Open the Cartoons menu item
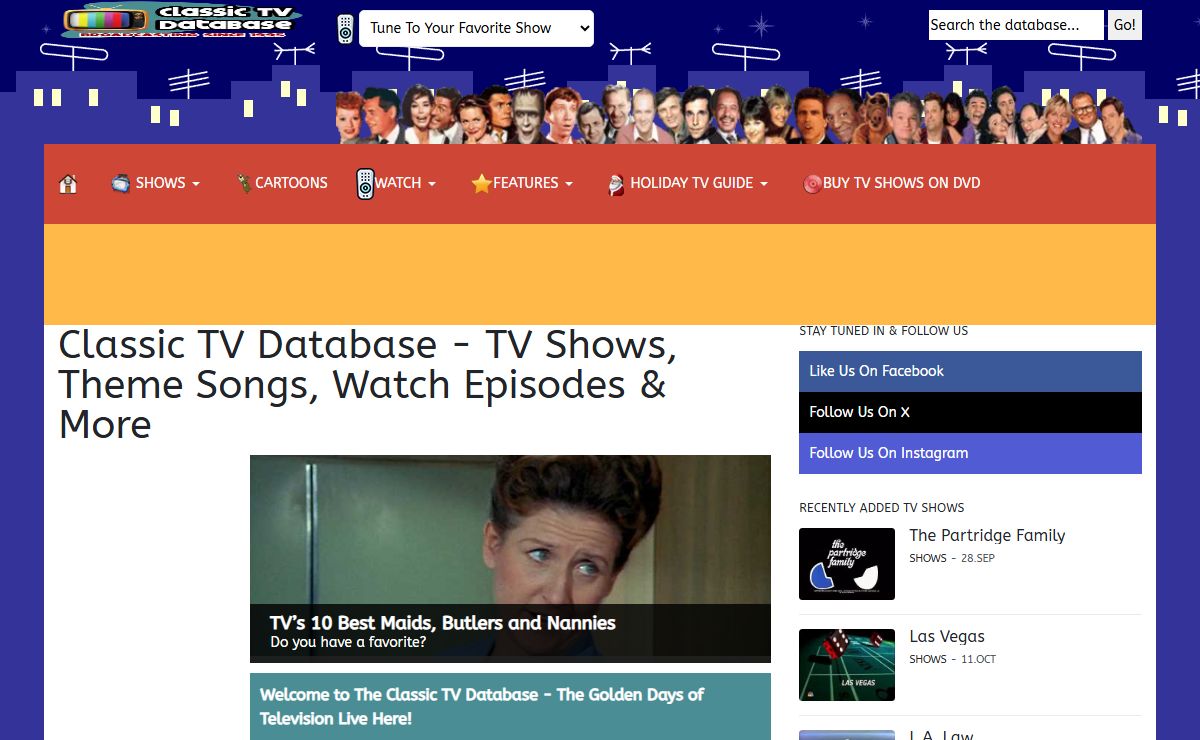This screenshot has width=1200, height=740. (x=291, y=183)
